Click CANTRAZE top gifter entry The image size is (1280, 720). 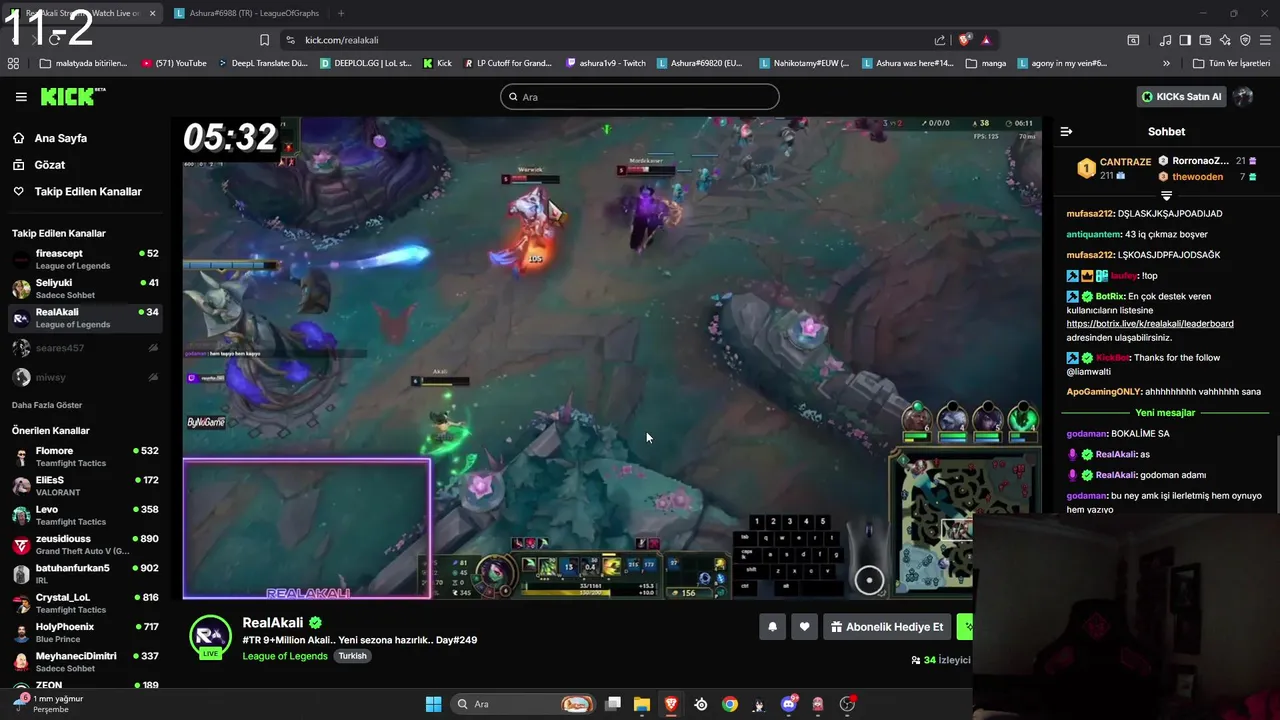pos(1114,168)
